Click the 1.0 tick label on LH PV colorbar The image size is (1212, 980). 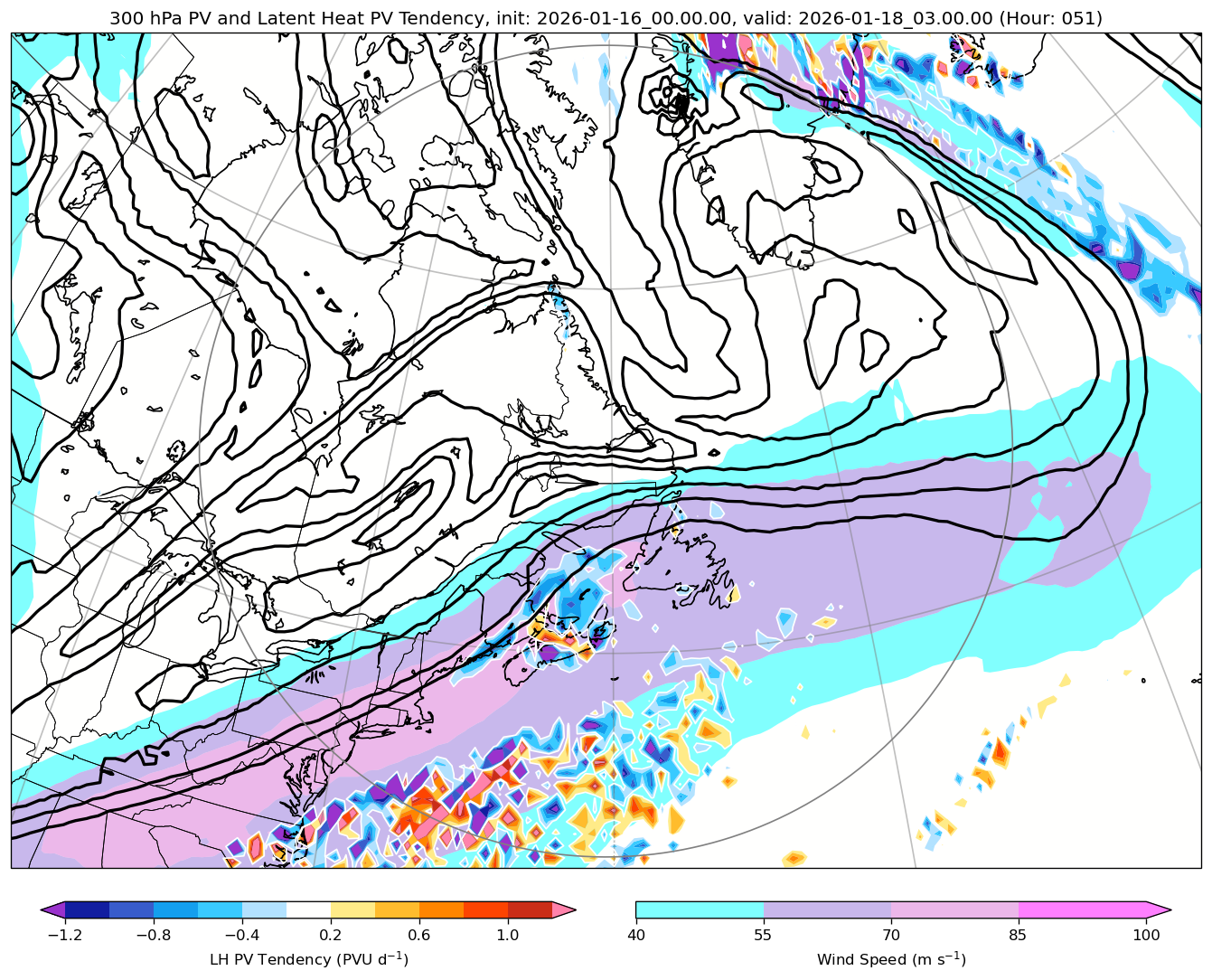tap(507, 935)
